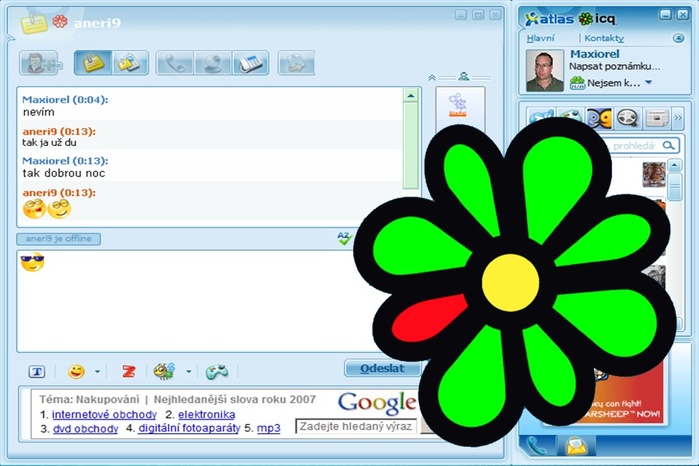Open games with the gamepad icon
Image resolution: width=699 pixels, height=466 pixels.
[217, 371]
